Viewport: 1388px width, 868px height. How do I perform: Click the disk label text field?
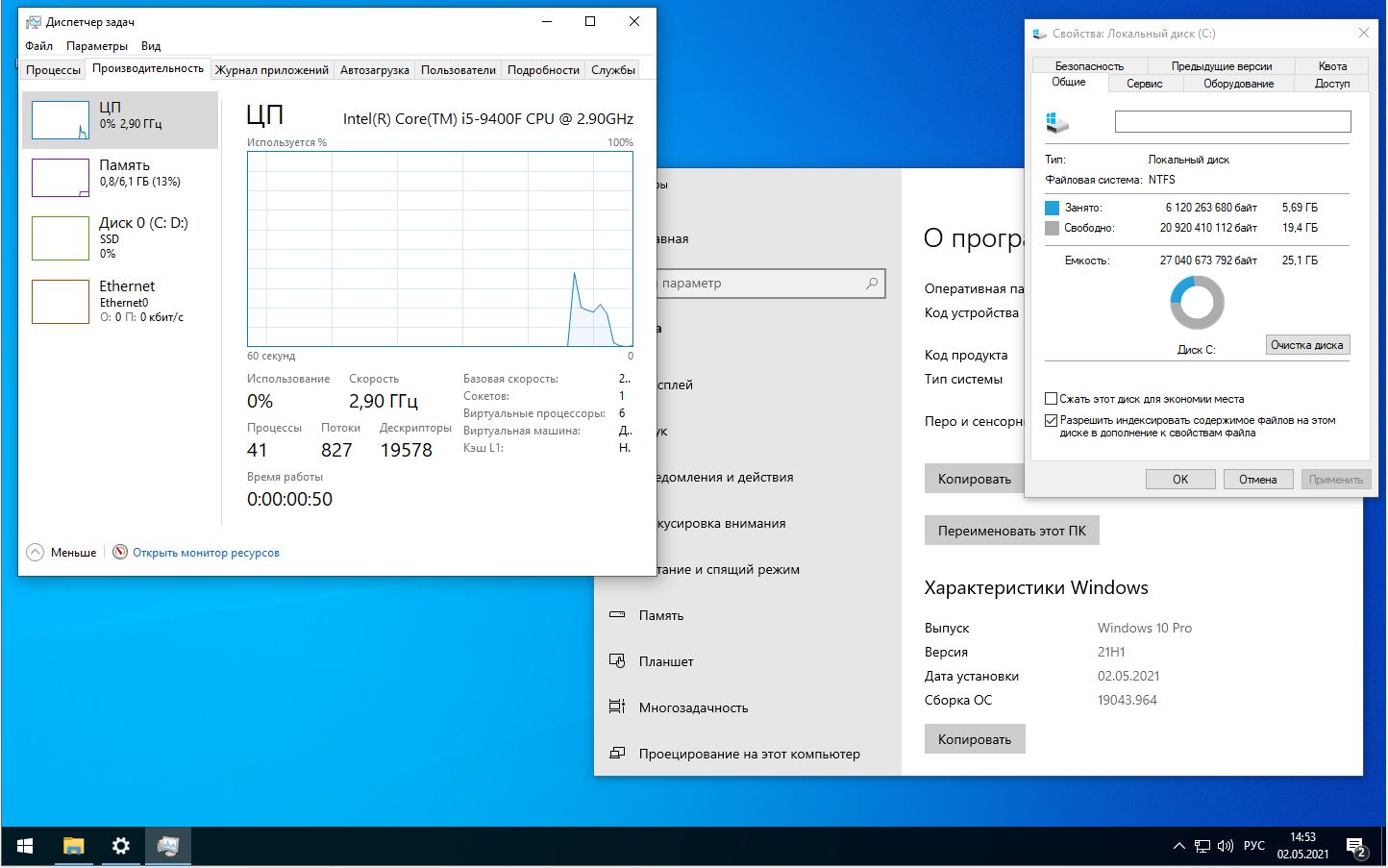click(x=1232, y=121)
